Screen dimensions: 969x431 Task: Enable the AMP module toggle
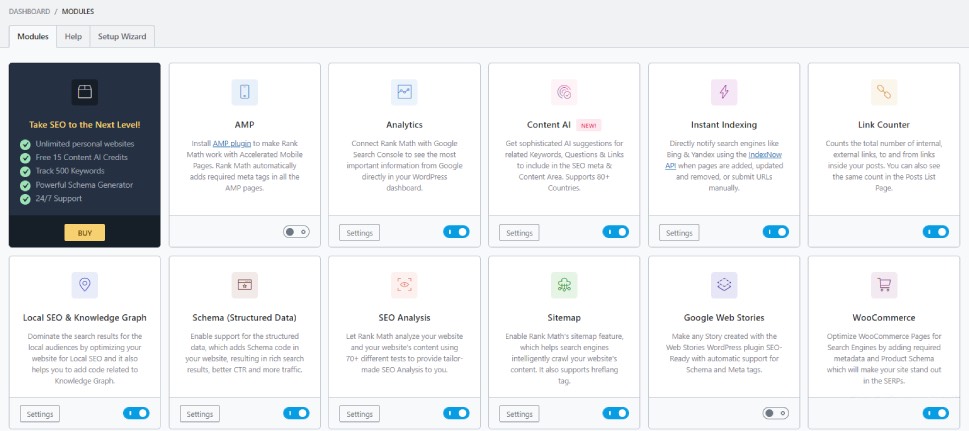point(296,231)
